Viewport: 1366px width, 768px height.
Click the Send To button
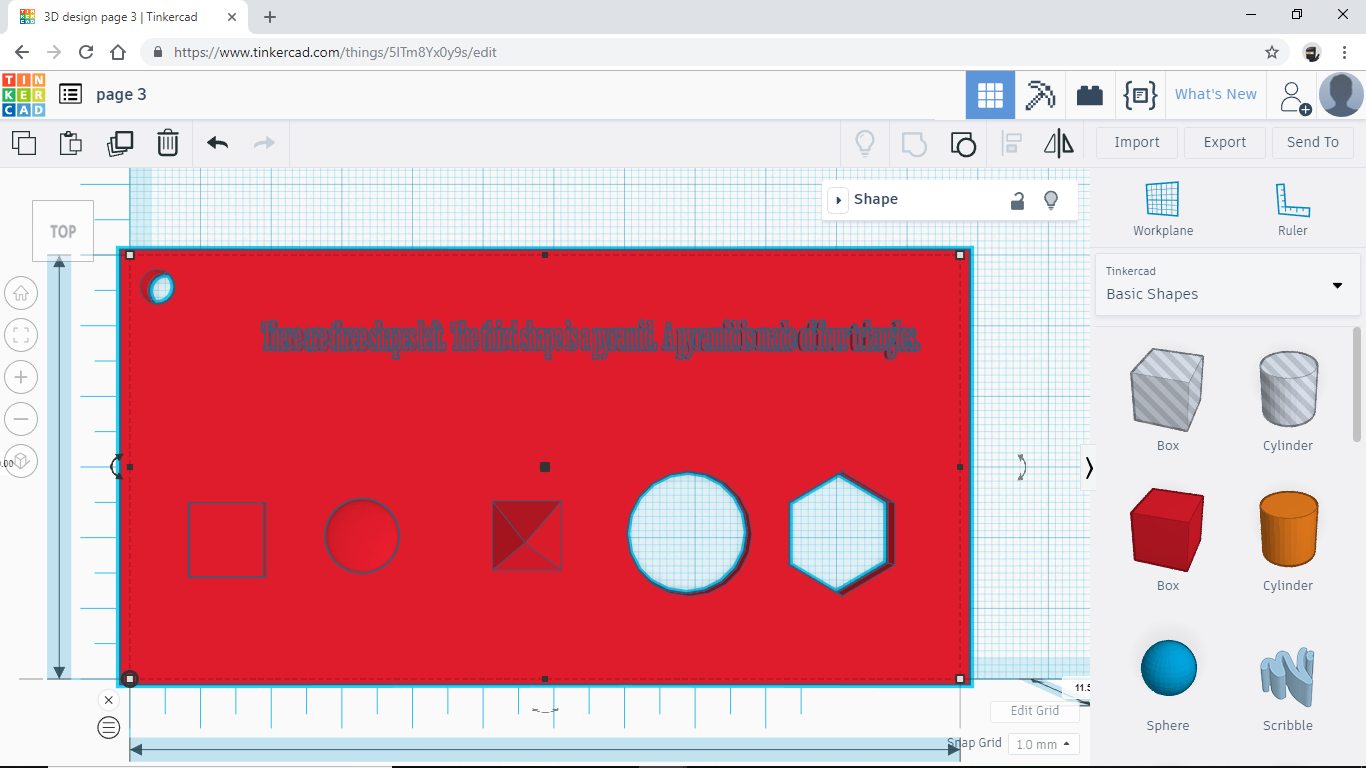[x=1313, y=142]
